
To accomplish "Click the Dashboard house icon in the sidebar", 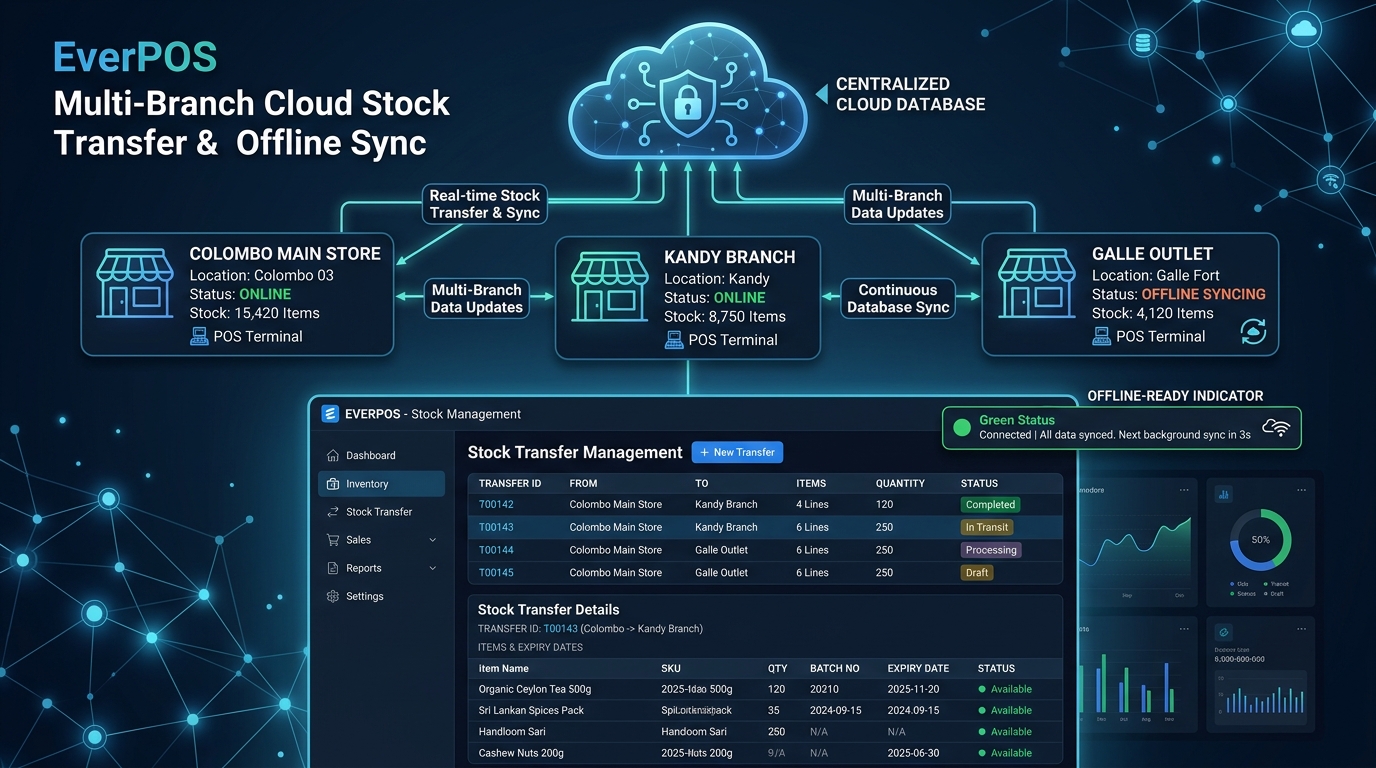I will coord(333,456).
